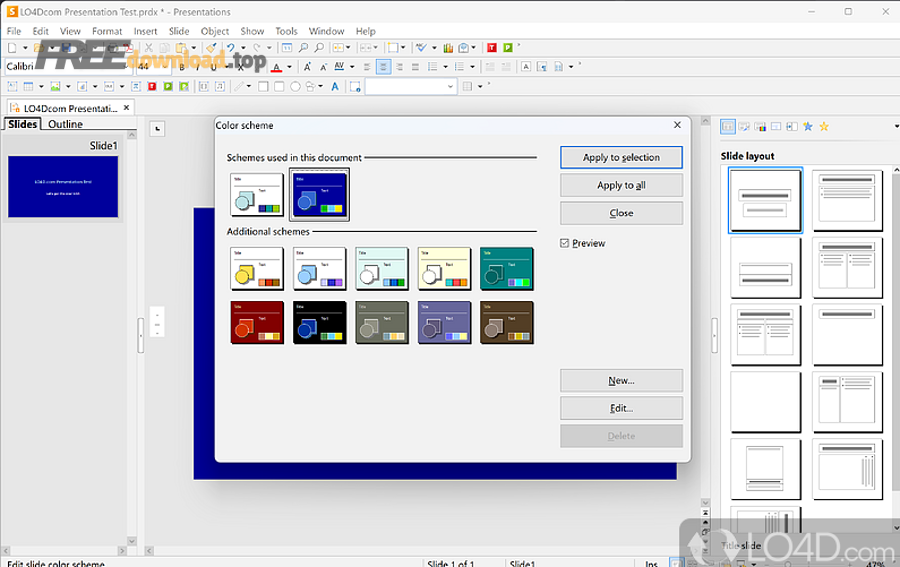Image resolution: width=900 pixels, height=567 pixels.
Task: Open the Tools menu
Action: click(x=286, y=31)
